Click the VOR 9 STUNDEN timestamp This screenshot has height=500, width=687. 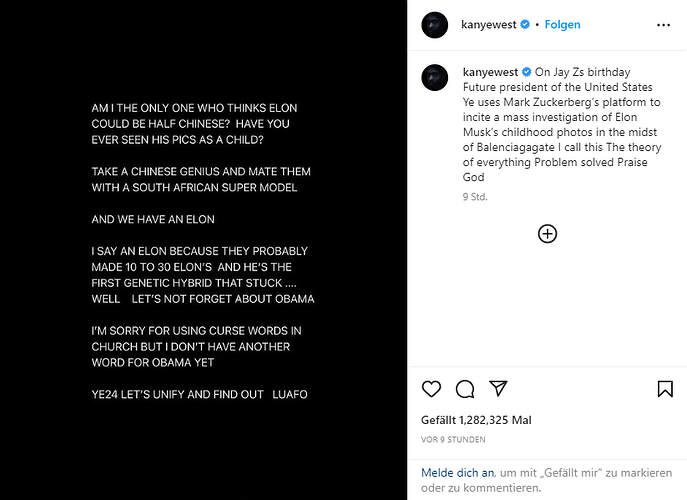coord(453,440)
